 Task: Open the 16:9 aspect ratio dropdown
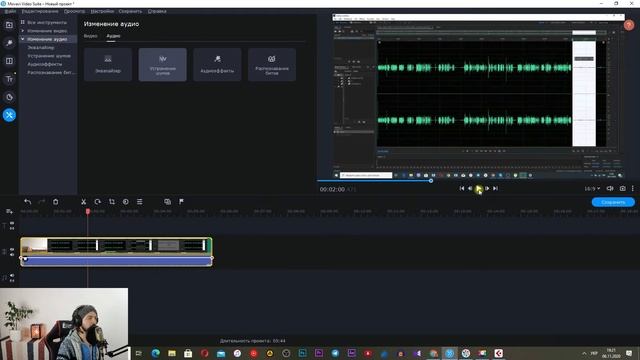coord(592,189)
